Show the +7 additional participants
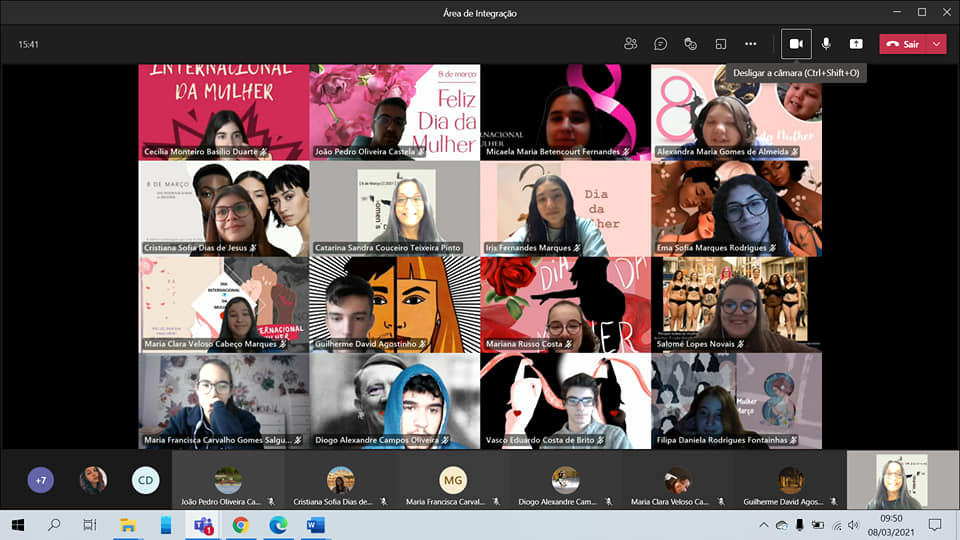Image resolution: width=960 pixels, height=540 pixels. pyautogui.click(x=40, y=481)
